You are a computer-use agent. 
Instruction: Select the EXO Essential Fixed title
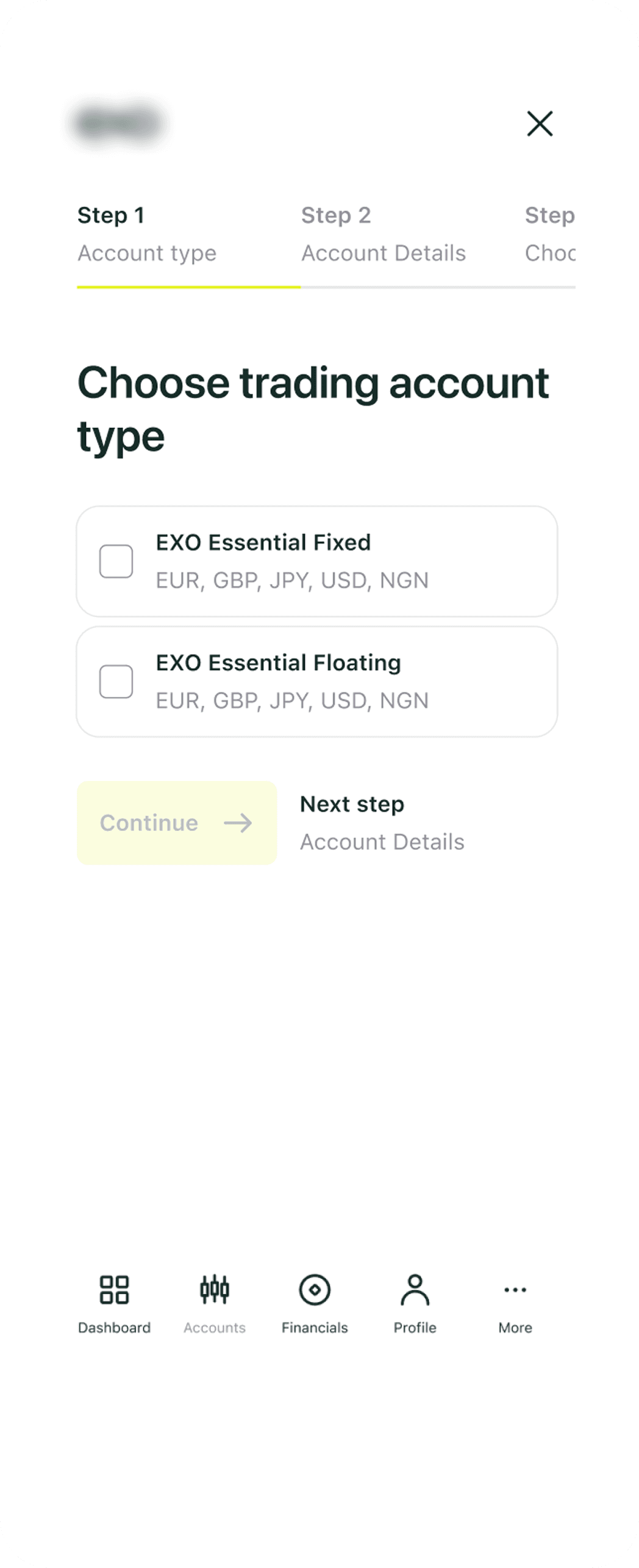(263, 543)
